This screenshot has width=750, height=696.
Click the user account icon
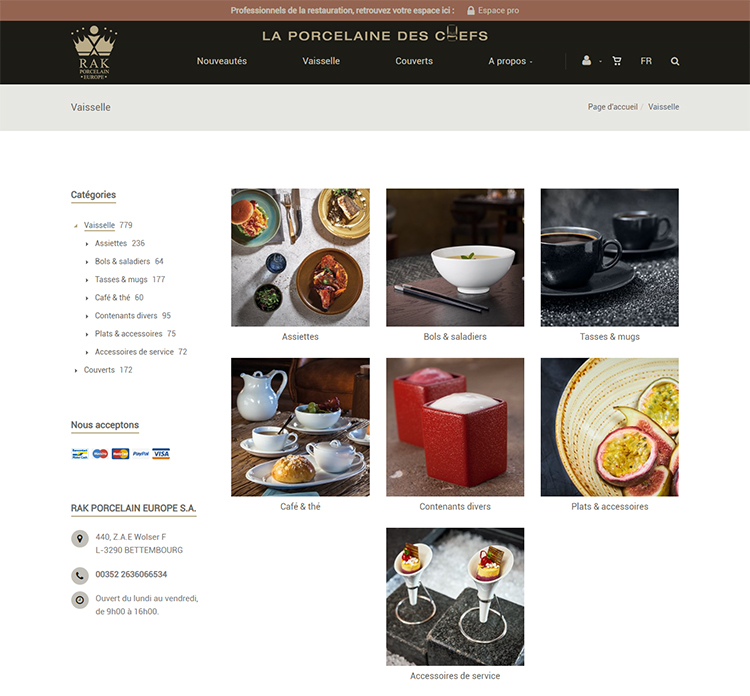tap(586, 60)
